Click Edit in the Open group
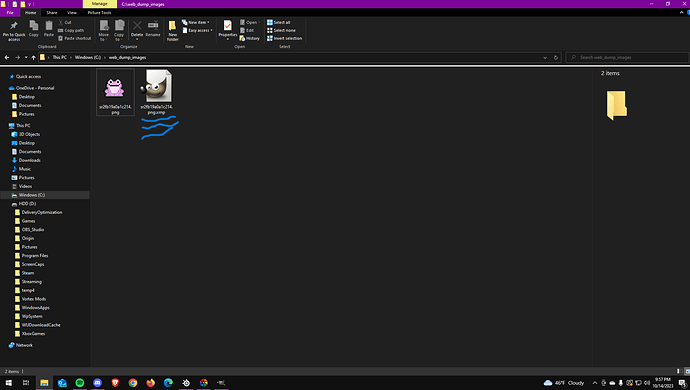Viewport: 690px width, 390px height. click(247, 30)
